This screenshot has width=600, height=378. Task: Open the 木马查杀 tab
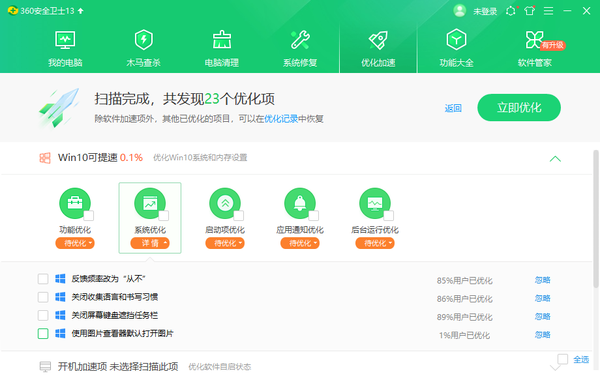(x=143, y=49)
